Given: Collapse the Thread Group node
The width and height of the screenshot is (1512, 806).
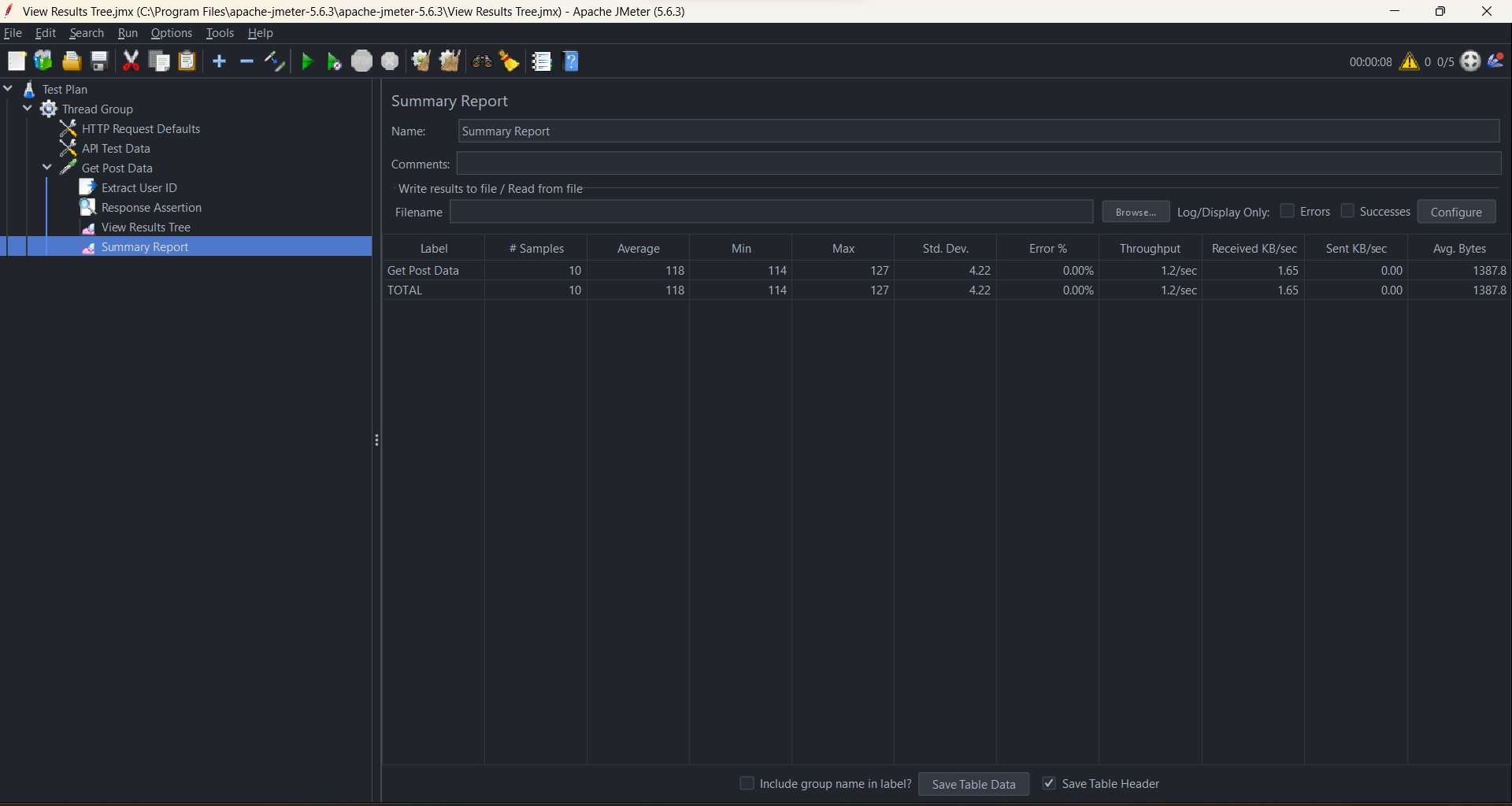Looking at the screenshot, I should click(x=28, y=109).
